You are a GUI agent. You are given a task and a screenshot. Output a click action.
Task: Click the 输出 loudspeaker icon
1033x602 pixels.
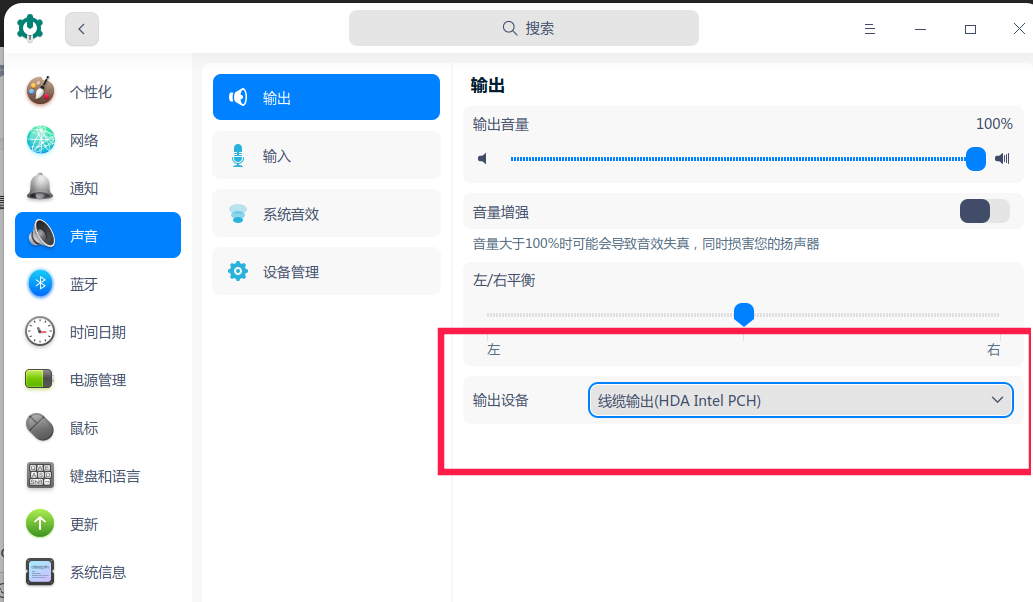[x=238, y=97]
